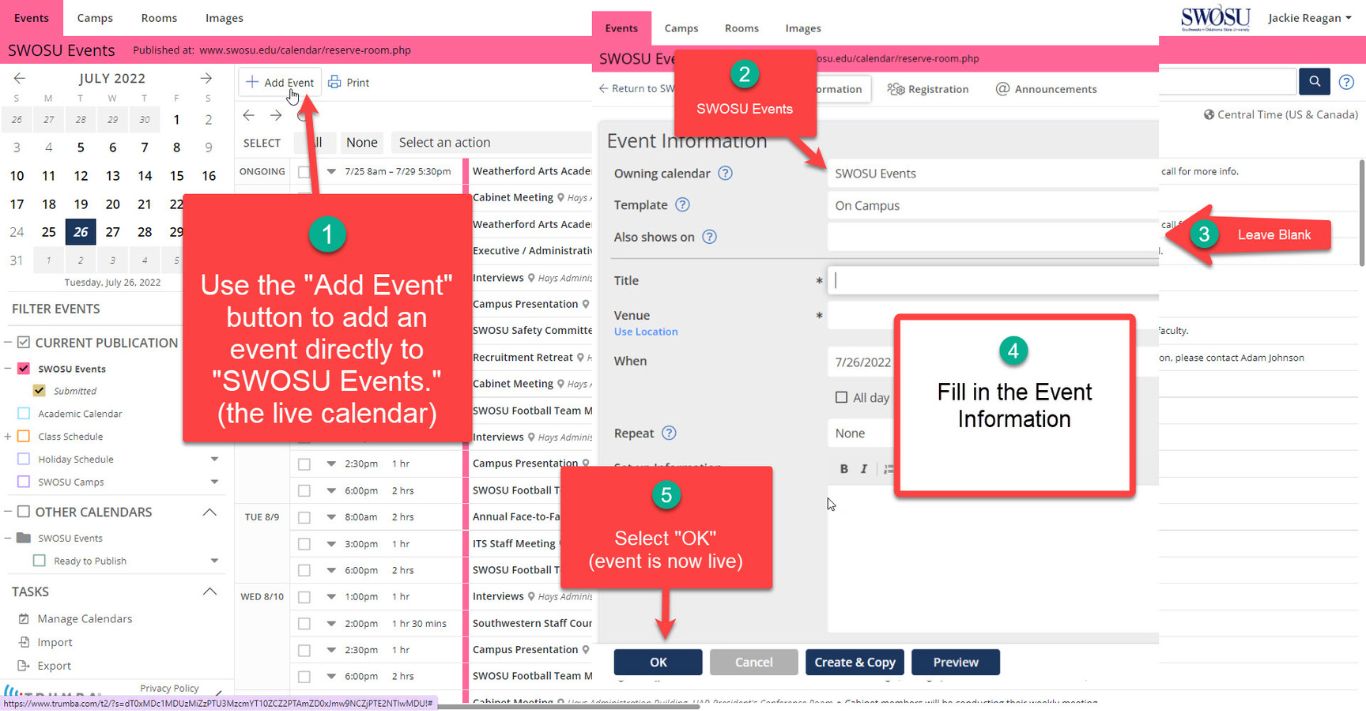Toggle CURRENT PUBLICATION checkbox
Screen dimensions: 1366x711
click(x=24, y=342)
